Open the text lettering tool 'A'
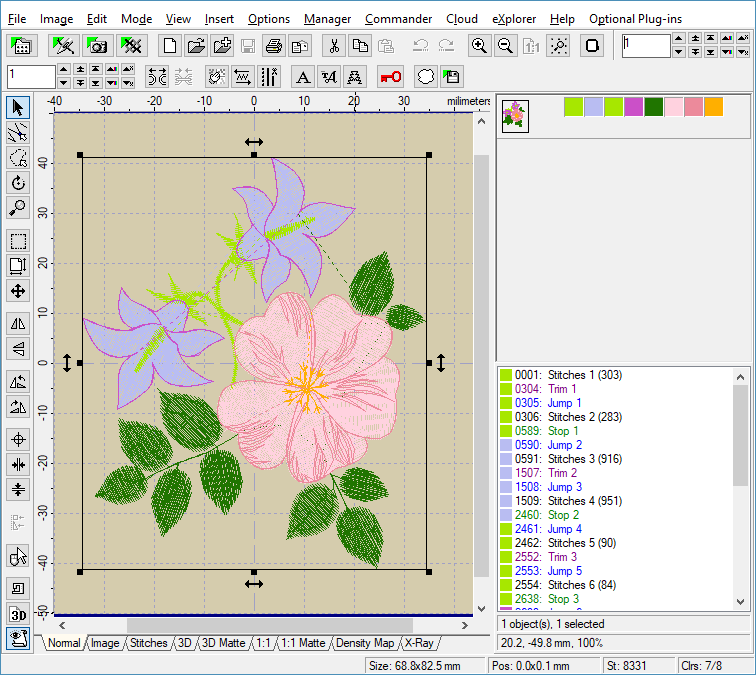 303,77
